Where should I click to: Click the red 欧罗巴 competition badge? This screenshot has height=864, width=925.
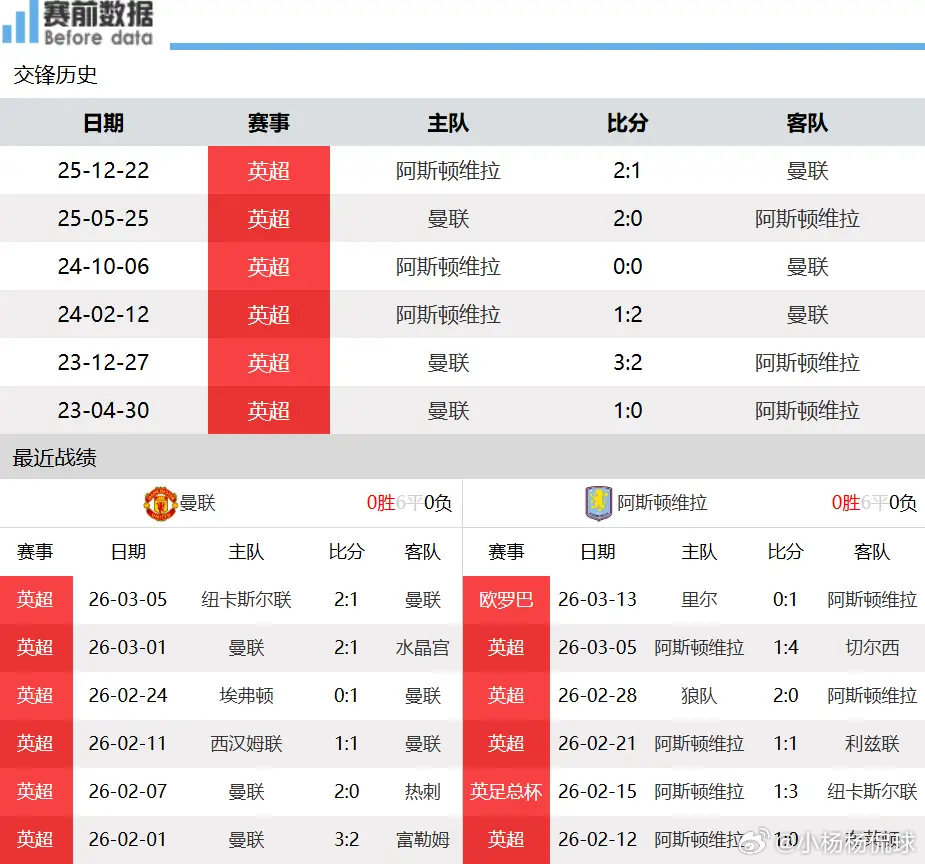(506, 599)
